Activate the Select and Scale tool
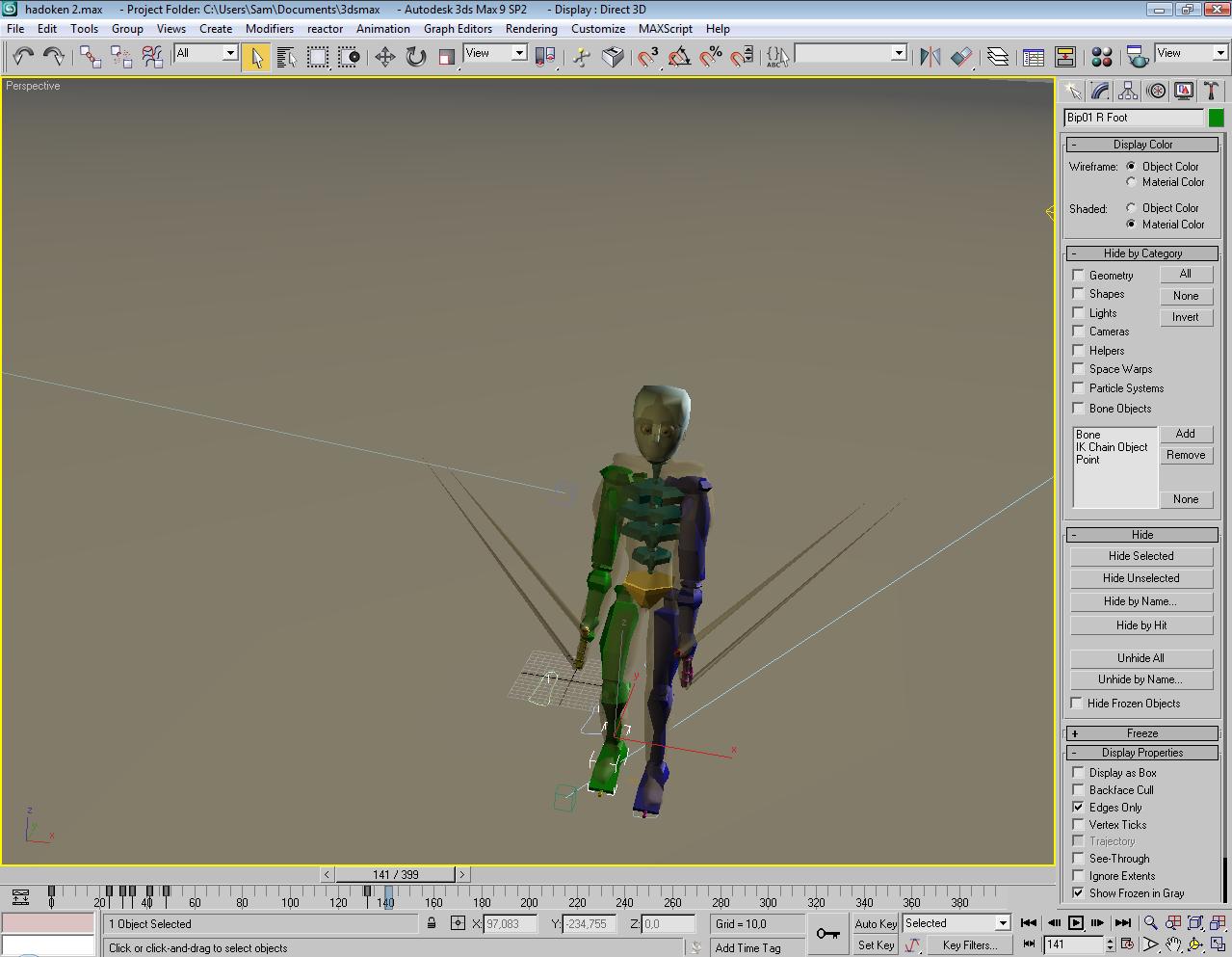Viewport: 1232px width, 957px height. pos(447,57)
